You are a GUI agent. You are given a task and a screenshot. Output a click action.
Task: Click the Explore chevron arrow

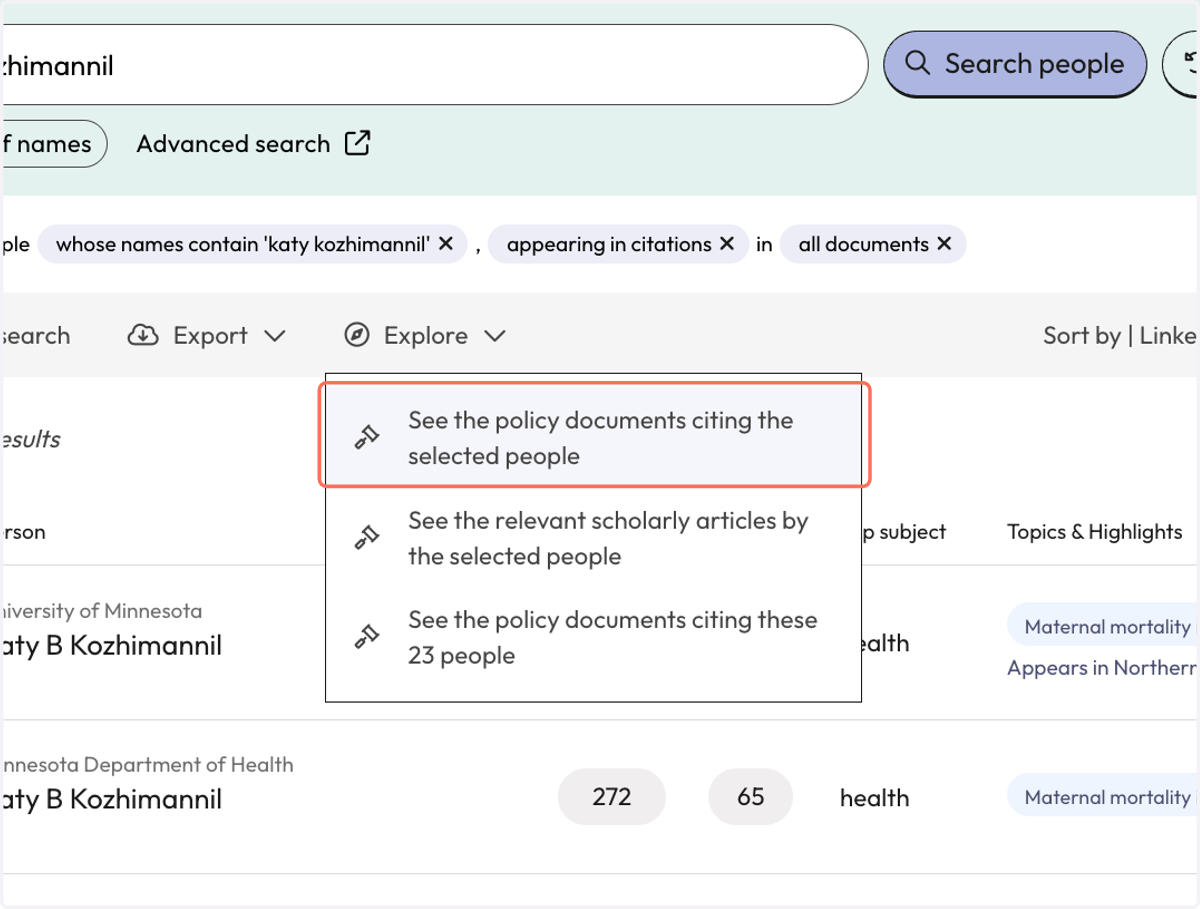point(494,336)
